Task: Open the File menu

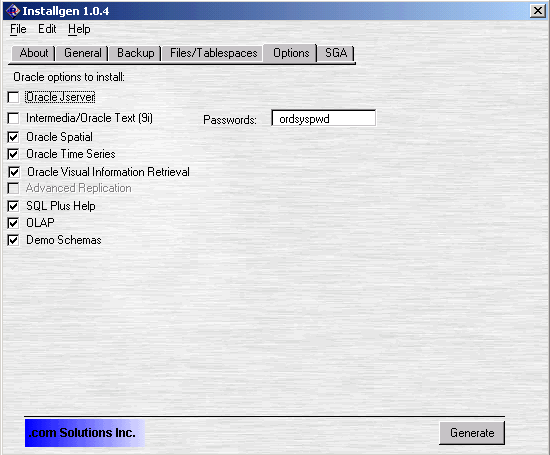Action: click(x=18, y=29)
